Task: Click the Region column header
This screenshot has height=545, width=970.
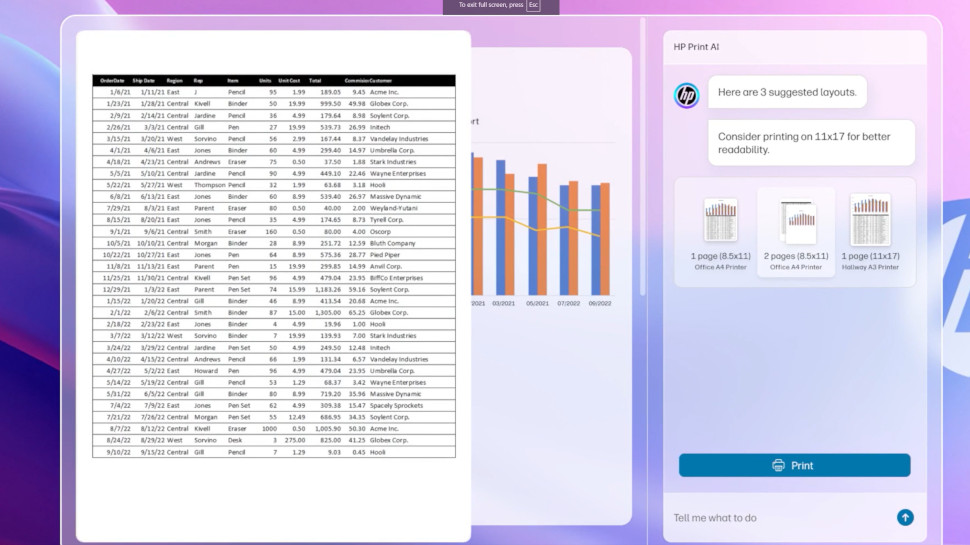Action: (x=174, y=80)
